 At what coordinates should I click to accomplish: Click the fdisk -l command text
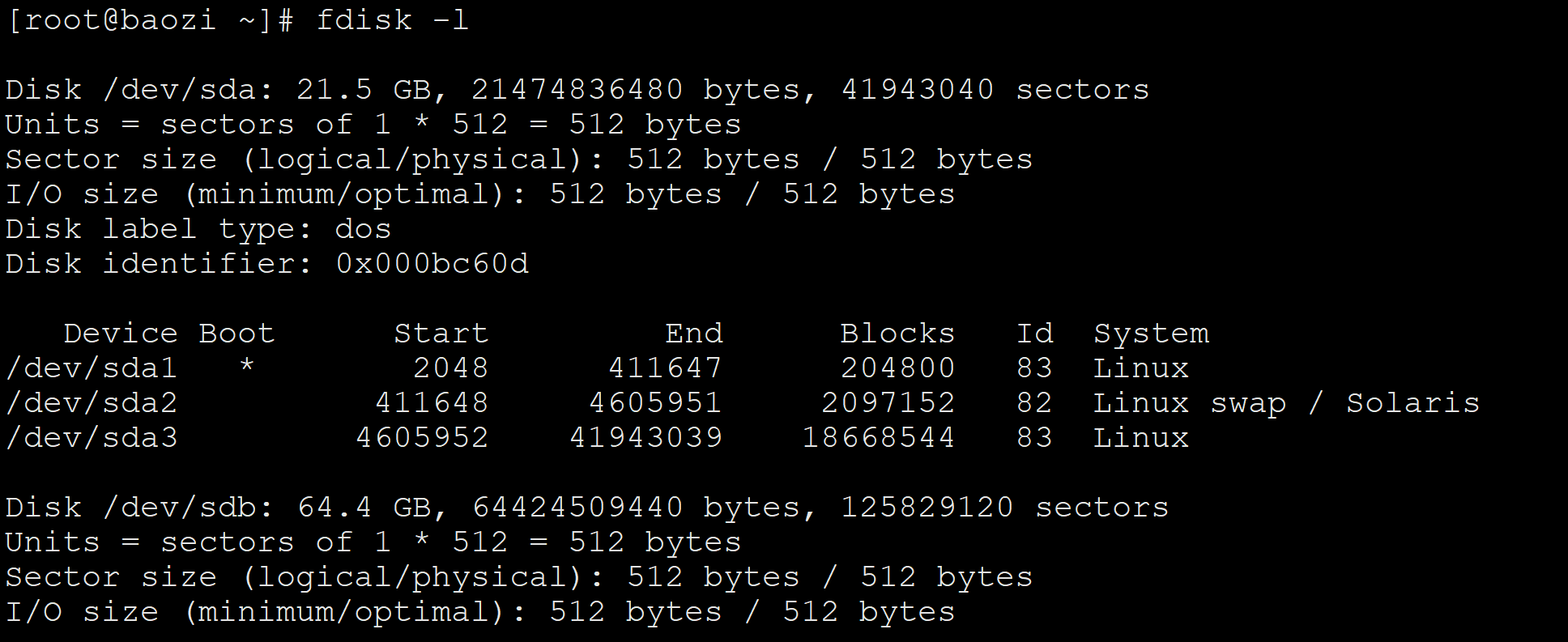(x=392, y=19)
